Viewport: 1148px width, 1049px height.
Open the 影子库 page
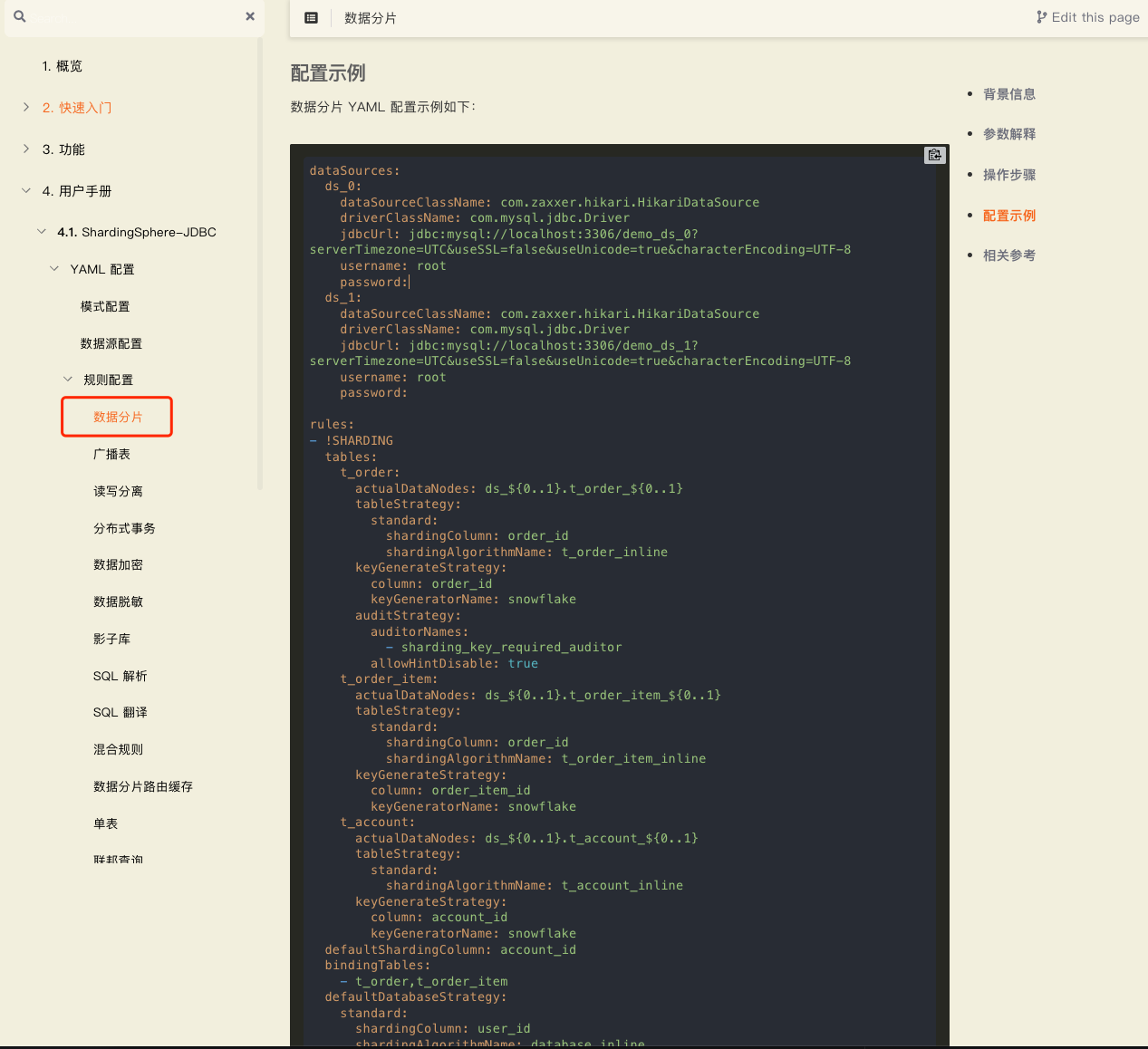[111, 639]
